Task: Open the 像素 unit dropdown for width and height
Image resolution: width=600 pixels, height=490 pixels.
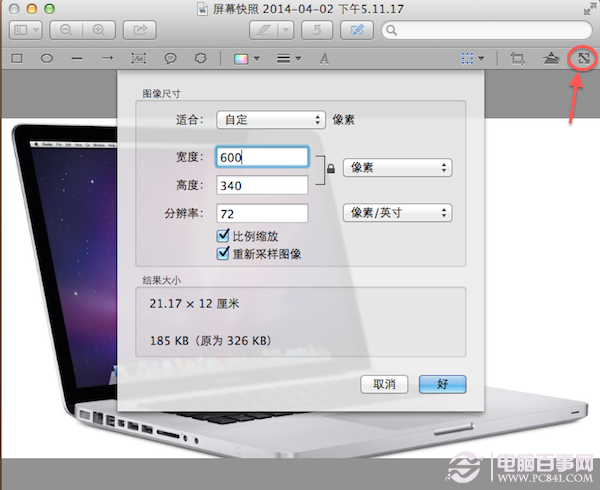Action: pyautogui.click(x=397, y=167)
